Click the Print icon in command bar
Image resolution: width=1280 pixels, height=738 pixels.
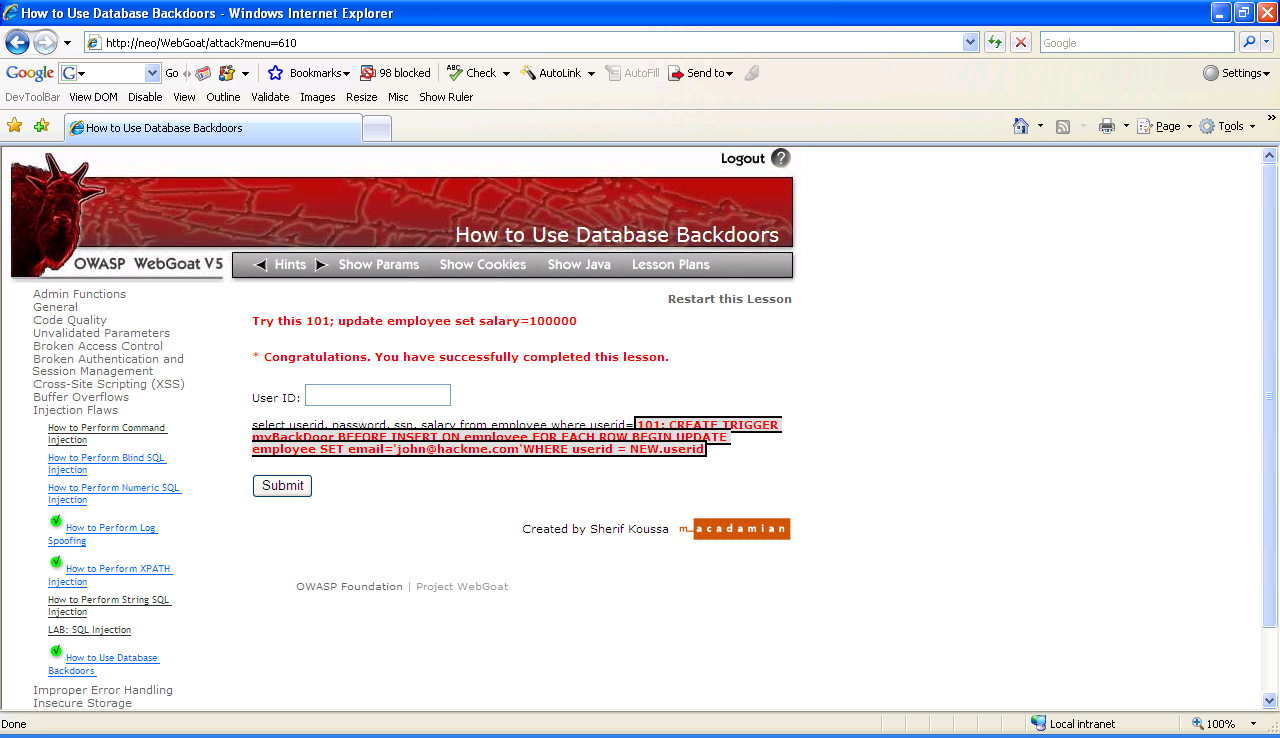point(1106,126)
